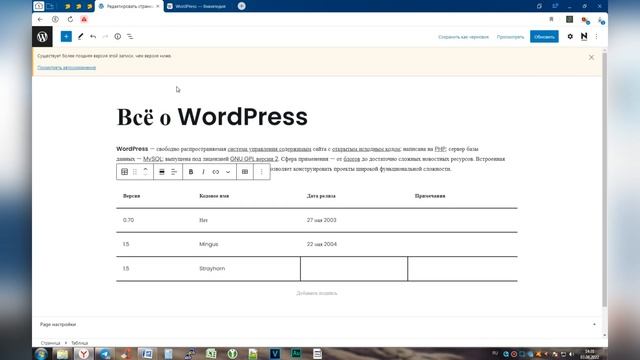Click GNU GPL версия 2 link
640x360 pixels.
pos(254,159)
